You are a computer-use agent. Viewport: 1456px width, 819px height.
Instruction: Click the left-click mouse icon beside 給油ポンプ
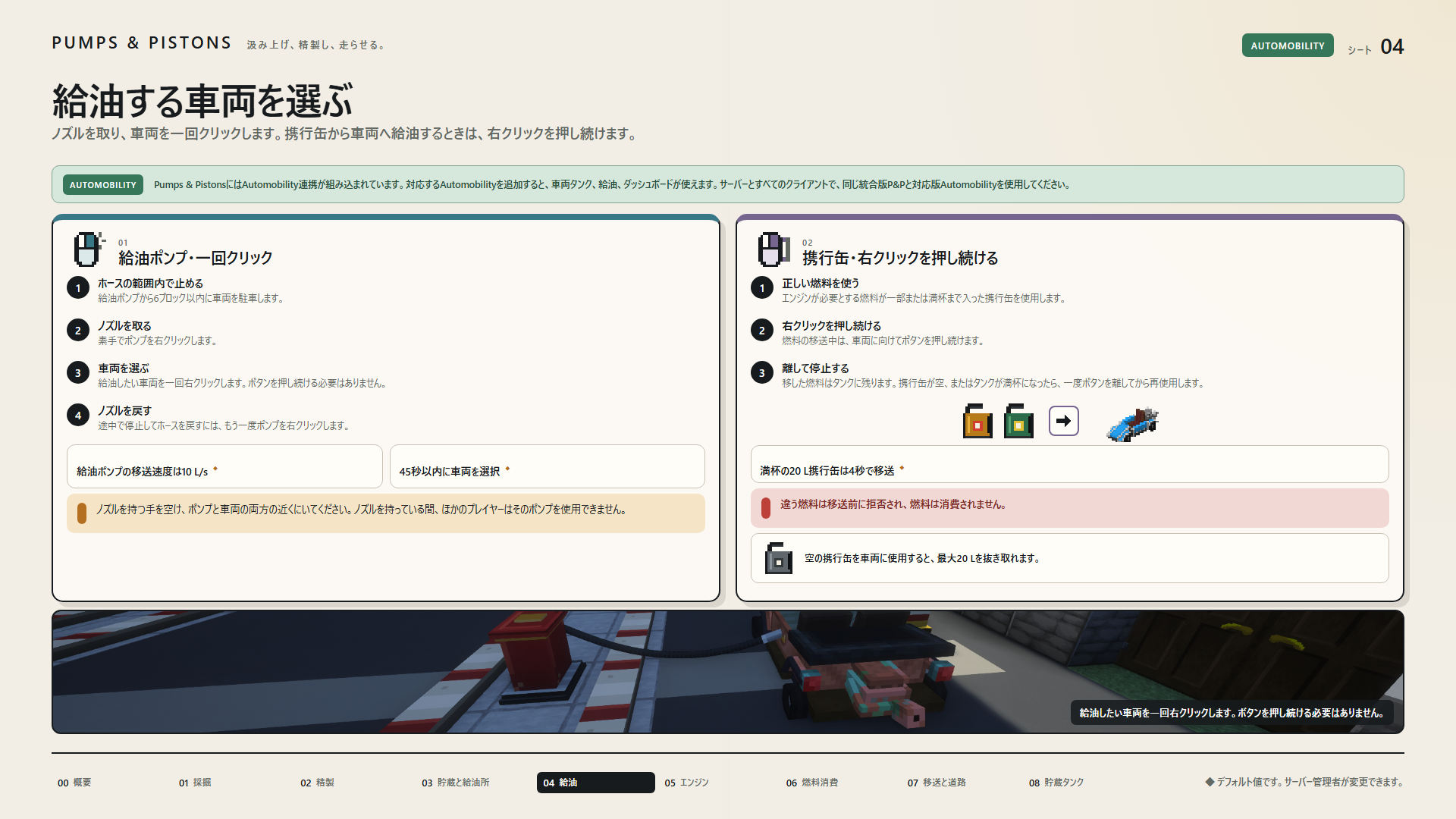click(x=89, y=249)
